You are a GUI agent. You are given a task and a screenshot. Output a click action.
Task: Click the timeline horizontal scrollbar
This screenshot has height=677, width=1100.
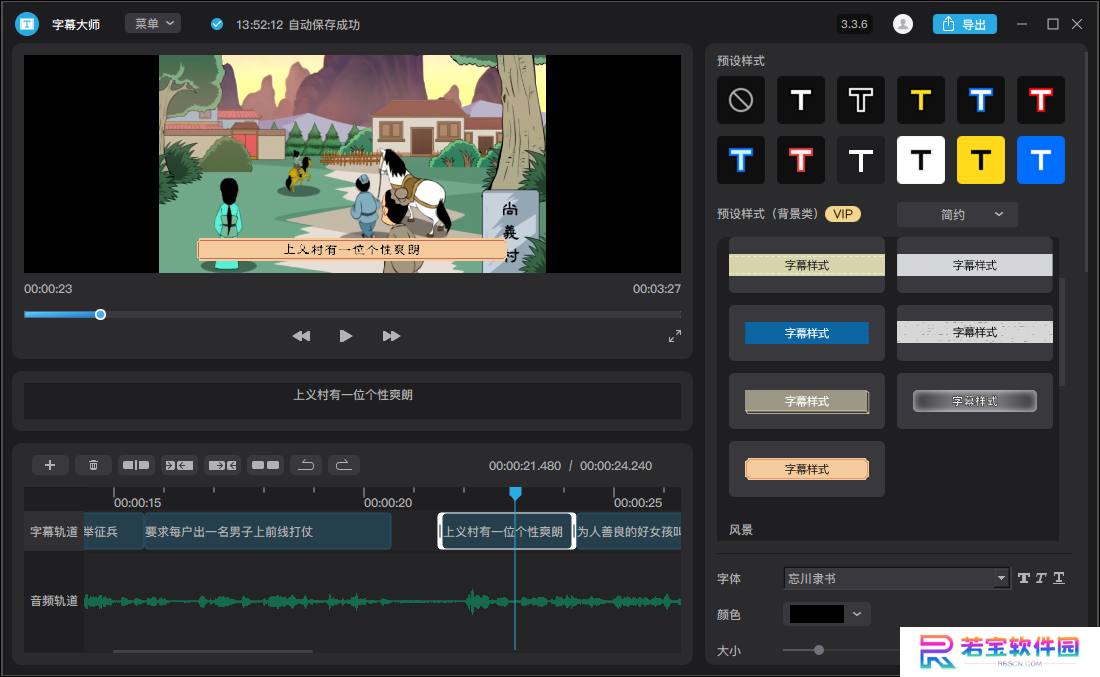click(213, 651)
